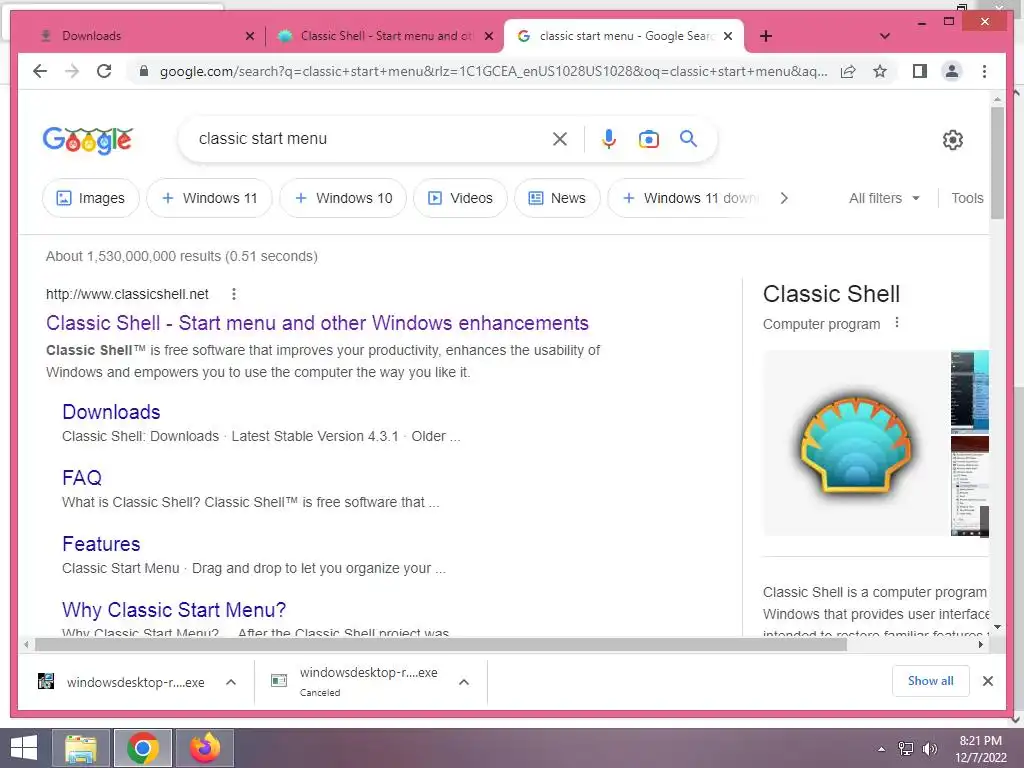
Task: Open the FAQ sitelink
Action: 82,477
